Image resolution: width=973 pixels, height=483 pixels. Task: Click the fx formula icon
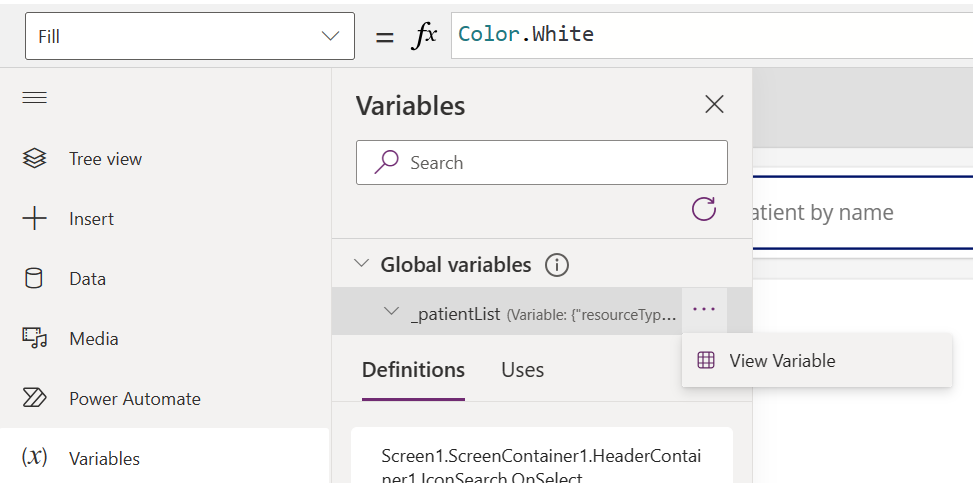pos(425,36)
